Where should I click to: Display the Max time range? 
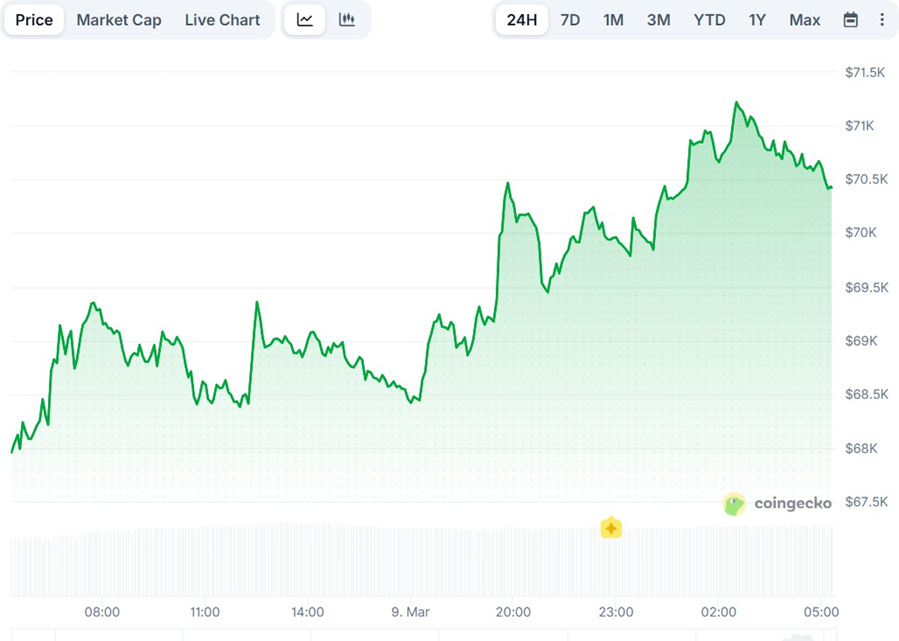click(804, 20)
